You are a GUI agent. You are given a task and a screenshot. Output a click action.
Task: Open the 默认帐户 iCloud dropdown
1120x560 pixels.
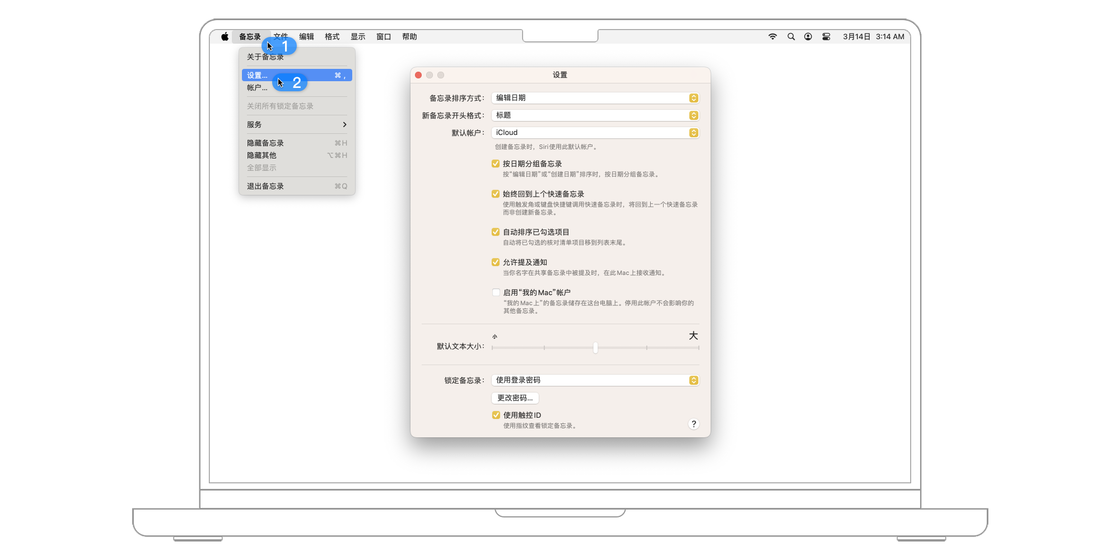click(594, 132)
